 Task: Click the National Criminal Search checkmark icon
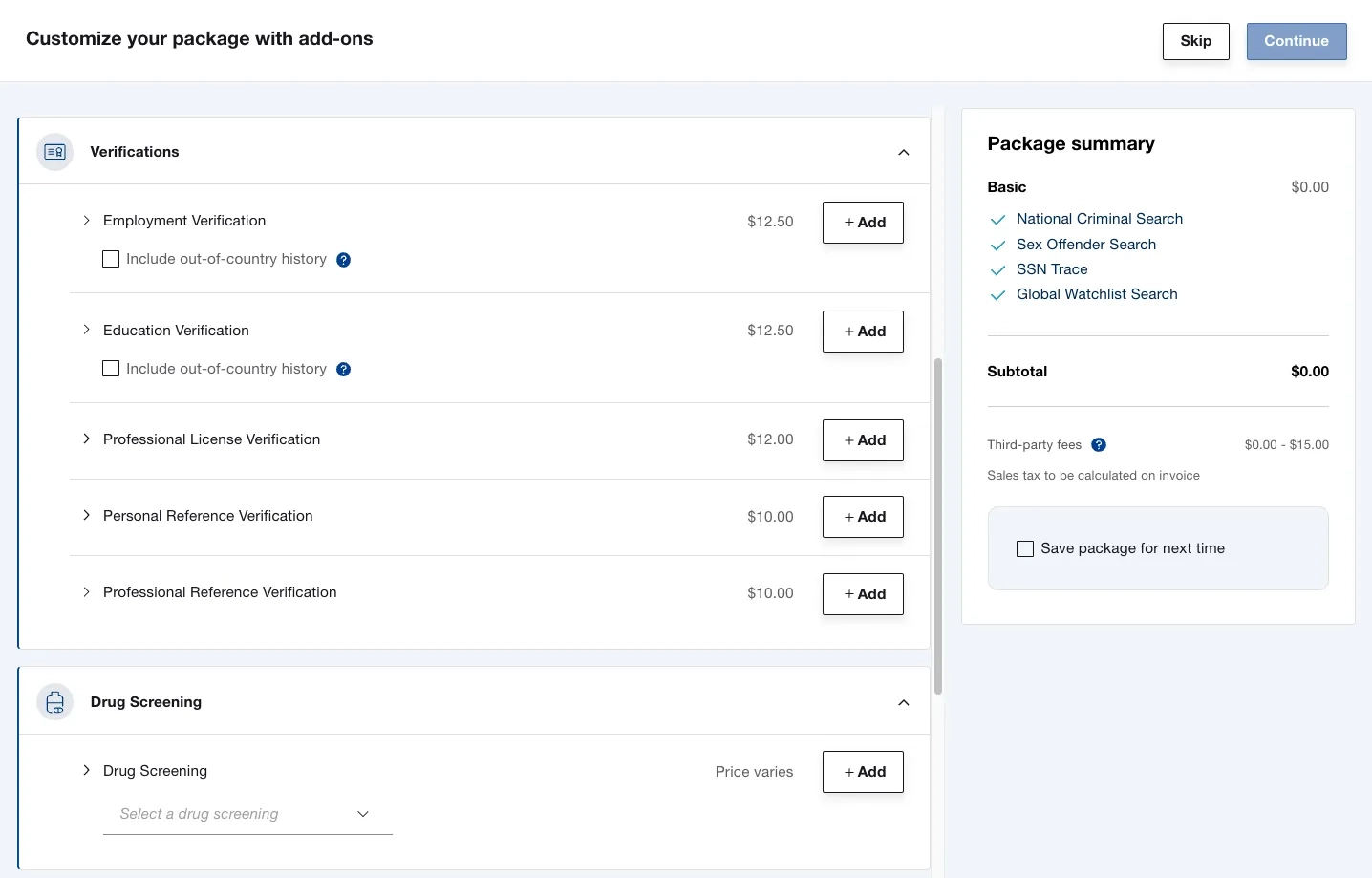pos(997,220)
